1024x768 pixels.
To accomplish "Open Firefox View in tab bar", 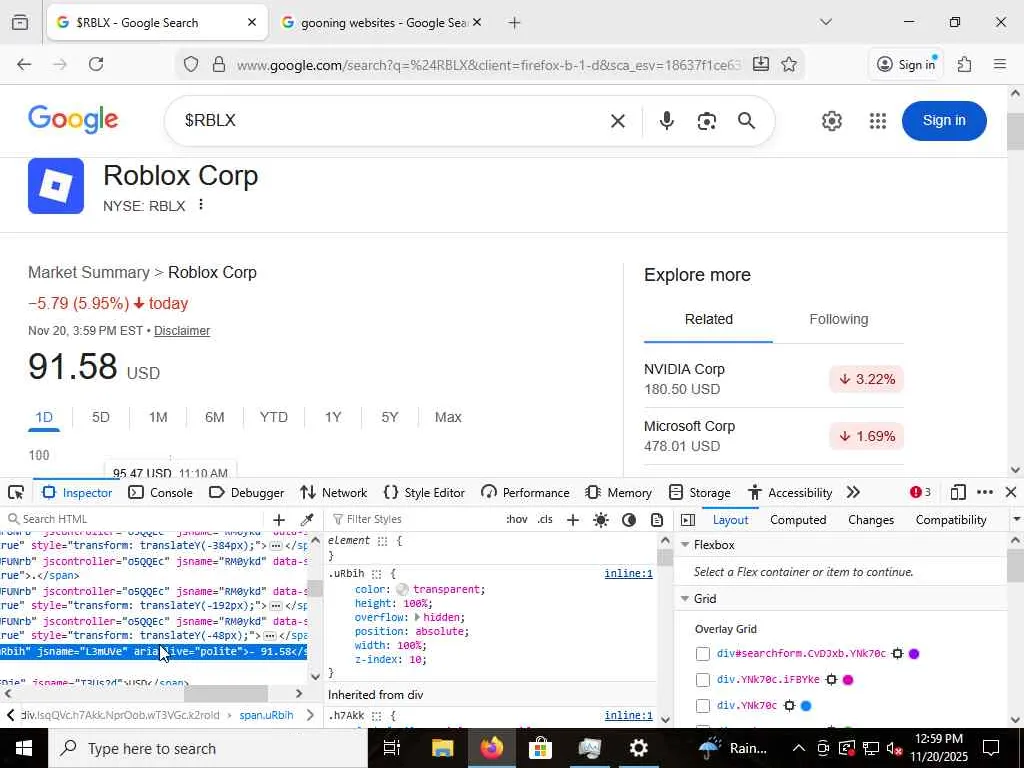I will tap(20, 23).
